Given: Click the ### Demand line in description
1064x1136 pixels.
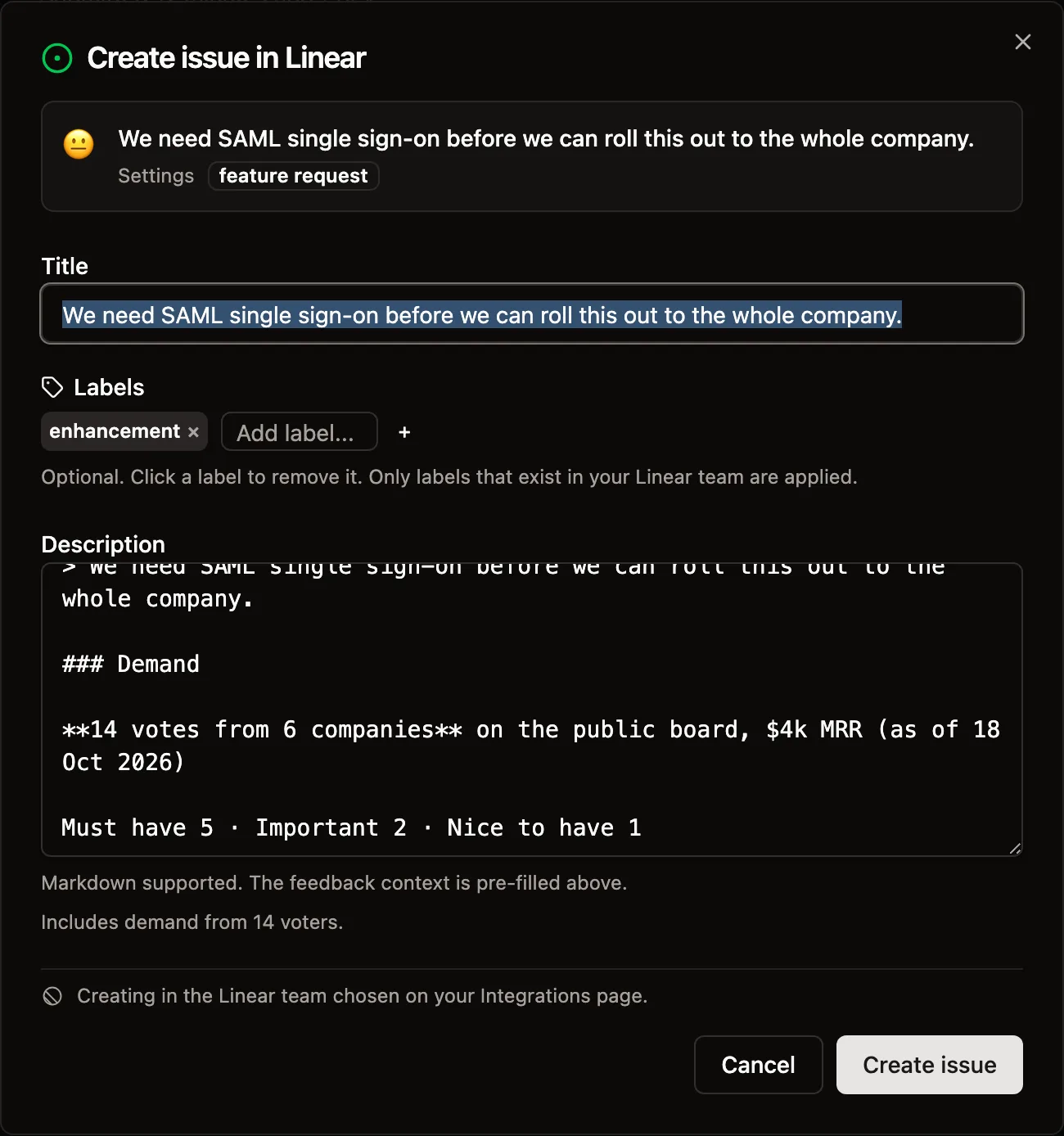Looking at the screenshot, I should [x=131, y=664].
